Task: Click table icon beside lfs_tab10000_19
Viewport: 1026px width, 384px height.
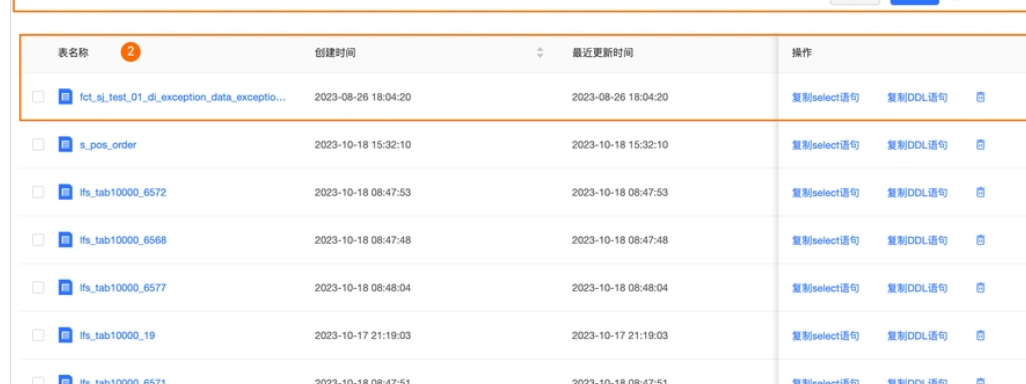Action: click(x=65, y=335)
